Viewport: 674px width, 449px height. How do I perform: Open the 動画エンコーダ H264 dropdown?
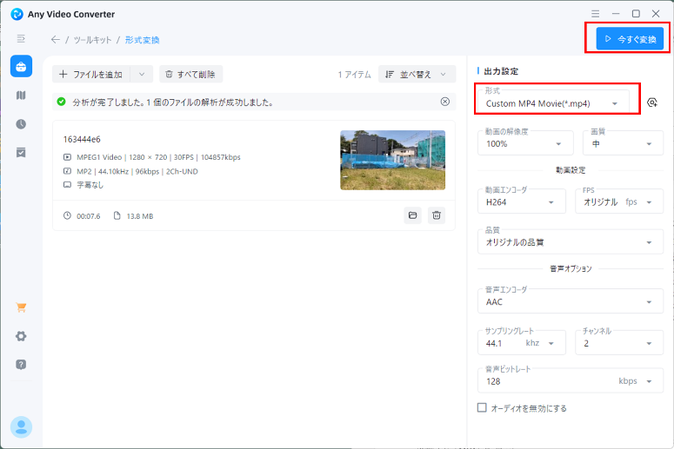(522, 202)
